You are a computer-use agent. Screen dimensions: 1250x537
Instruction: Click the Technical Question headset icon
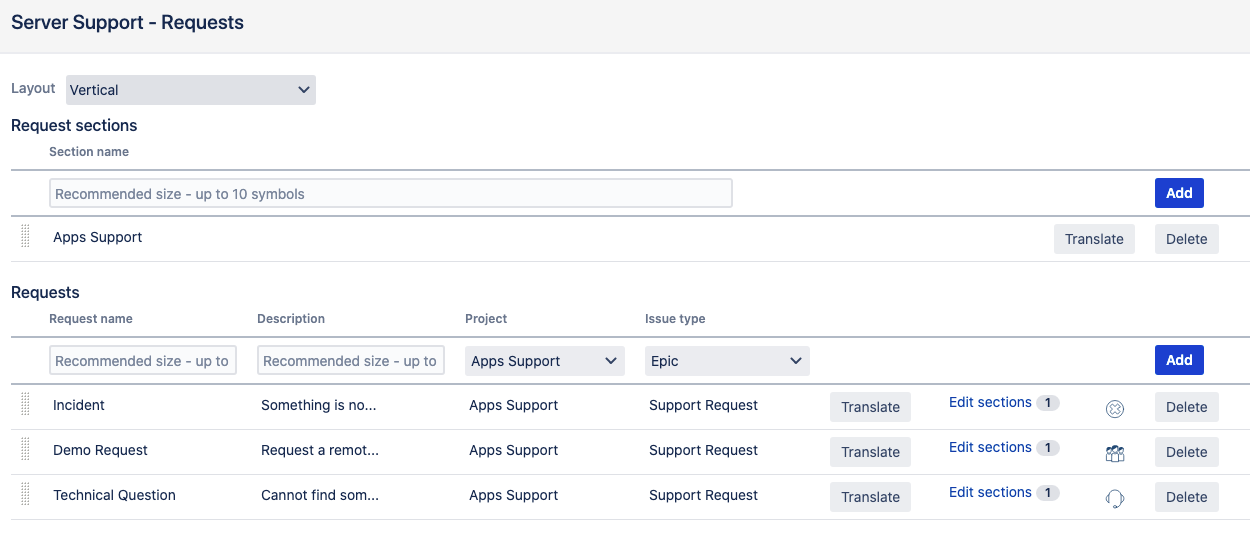[1115, 498]
